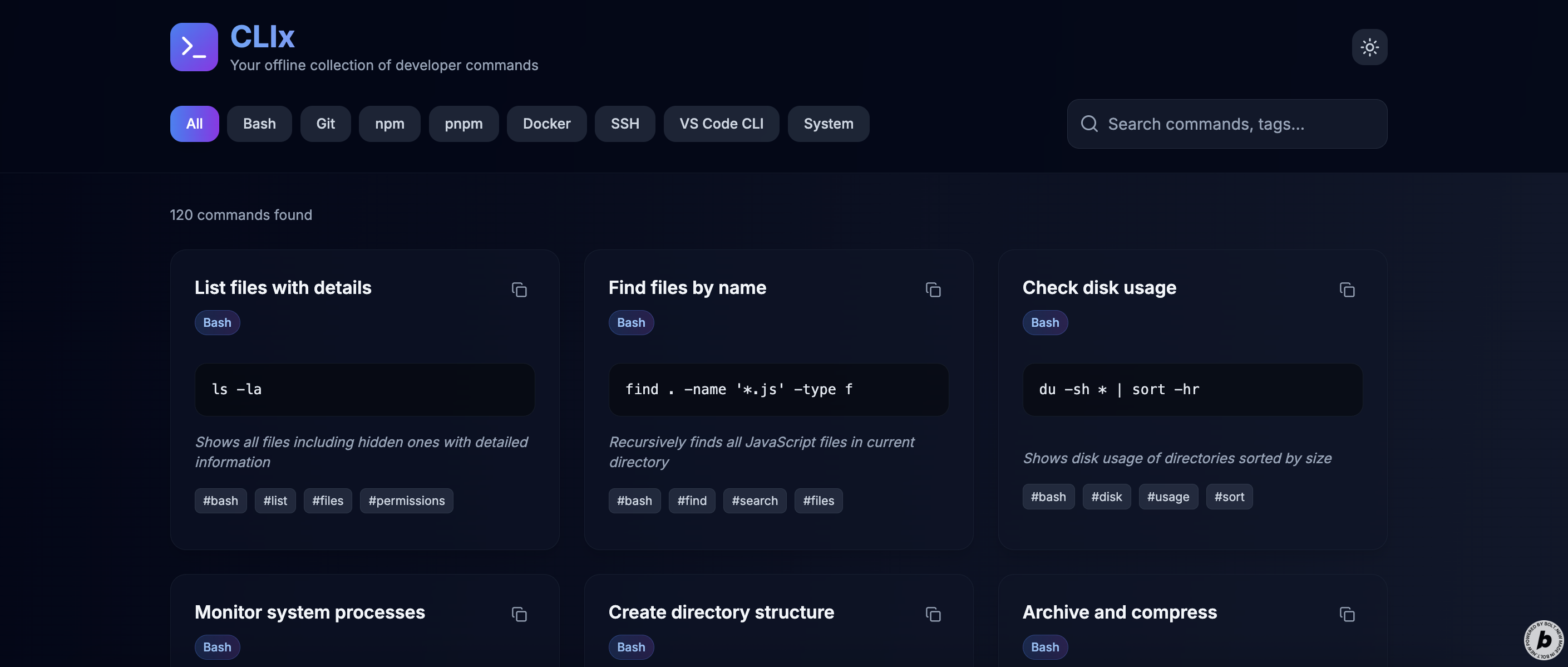Copy the 'Check disk usage' command
1568x667 pixels.
pyautogui.click(x=1347, y=290)
